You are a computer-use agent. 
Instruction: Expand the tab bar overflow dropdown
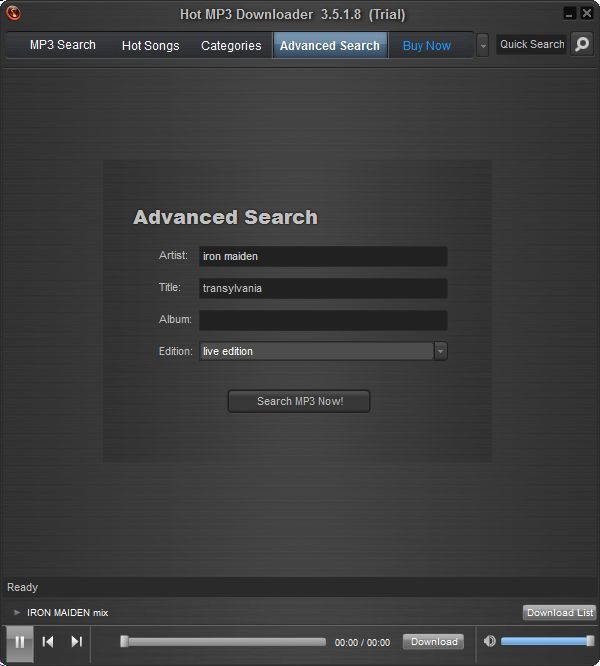[483, 45]
